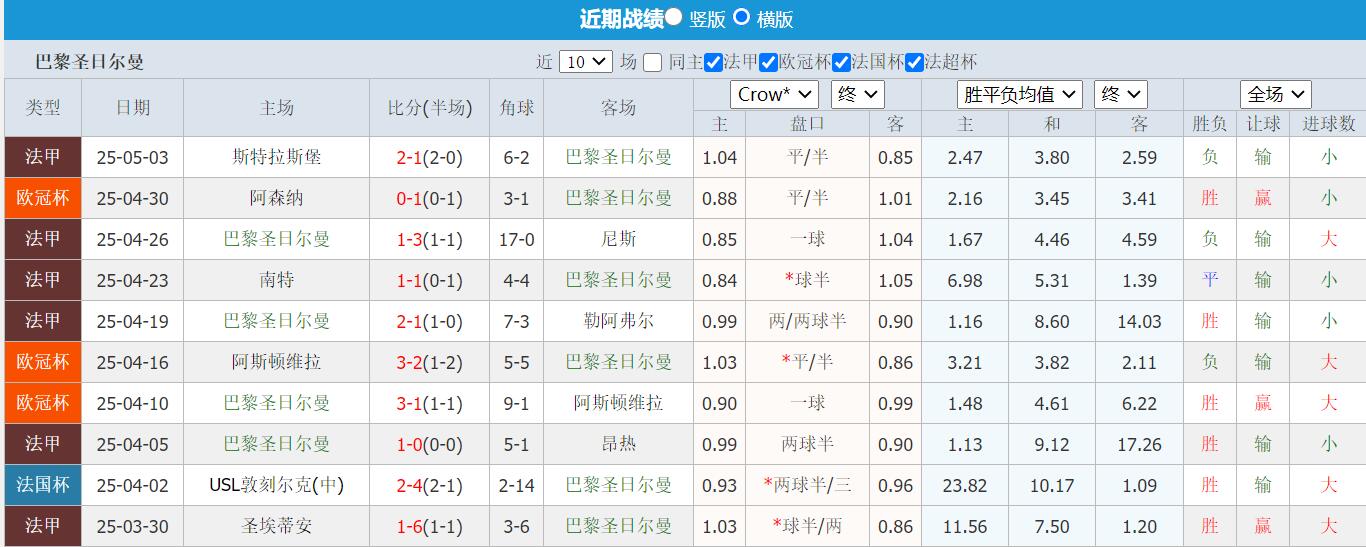Click the 阿斯顿维拉 away team link
The width and height of the screenshot is (1366, 547).
pos(618,403)
